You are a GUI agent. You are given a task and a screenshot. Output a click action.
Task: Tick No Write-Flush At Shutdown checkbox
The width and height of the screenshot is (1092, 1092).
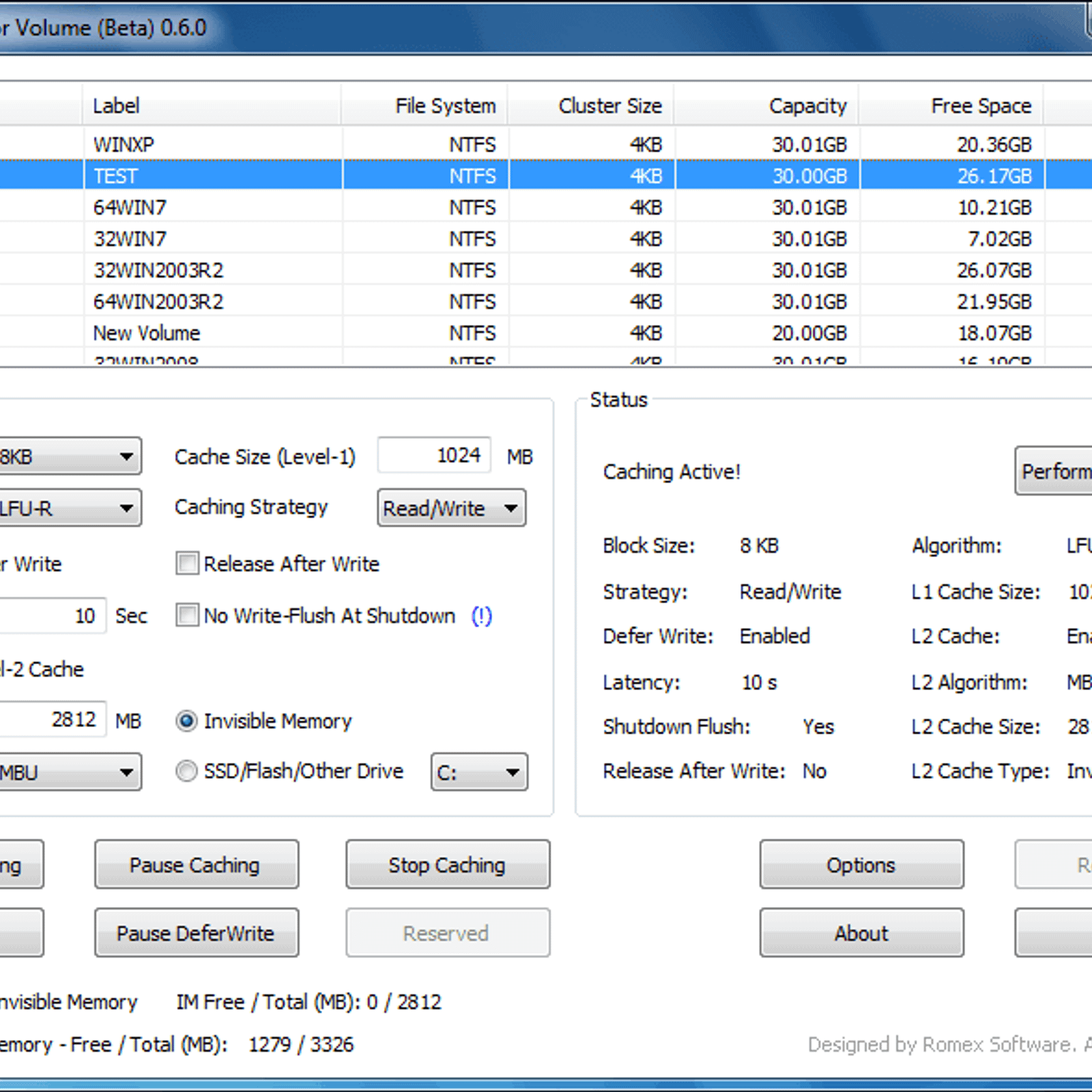[187, 615]
